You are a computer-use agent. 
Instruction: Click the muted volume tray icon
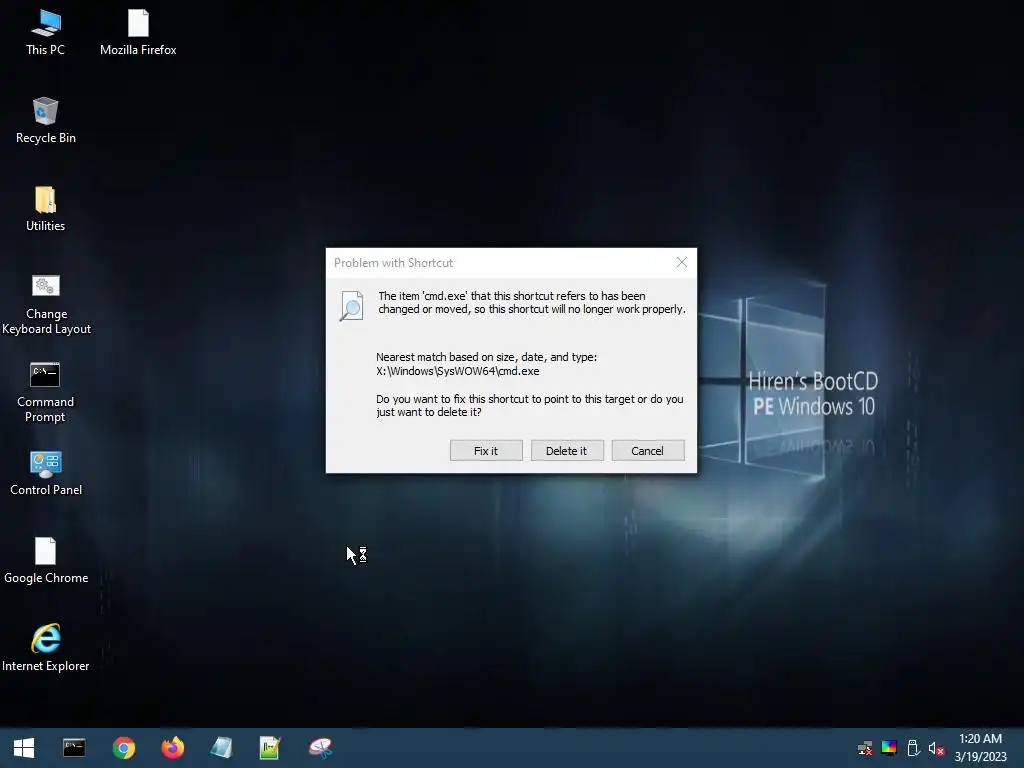pyautogui.click(x=936, y=748)
